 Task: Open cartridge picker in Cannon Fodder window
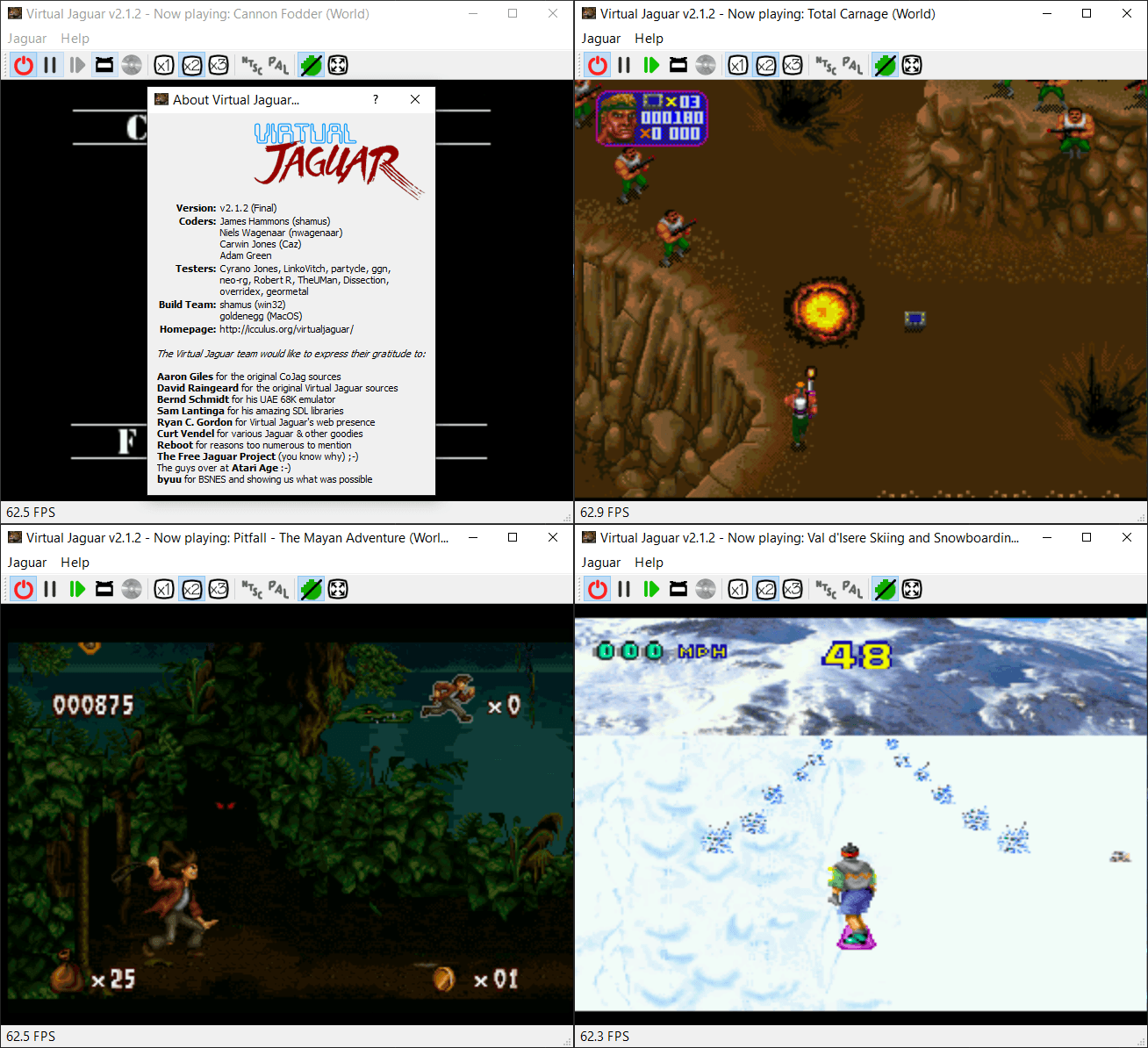point(104,65)
